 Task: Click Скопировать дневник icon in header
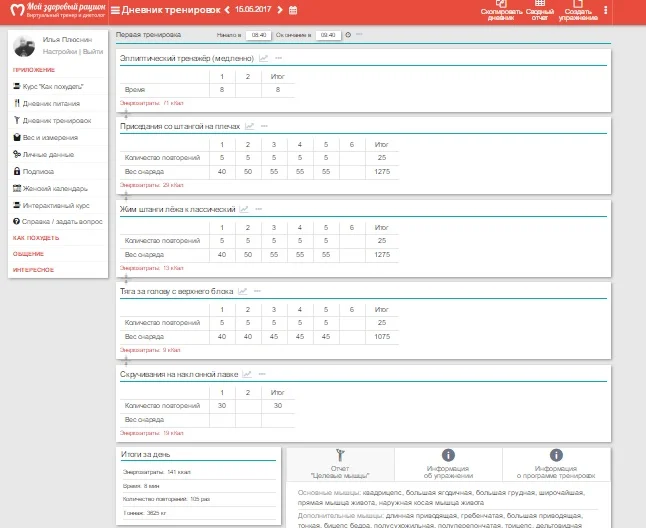pos(500,5)
